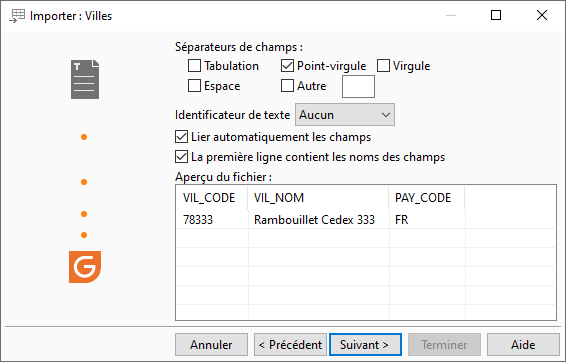The width and height of the screenshot is (566, 362).
Task: Click the Suivant button
Action: tap(365, 345)
